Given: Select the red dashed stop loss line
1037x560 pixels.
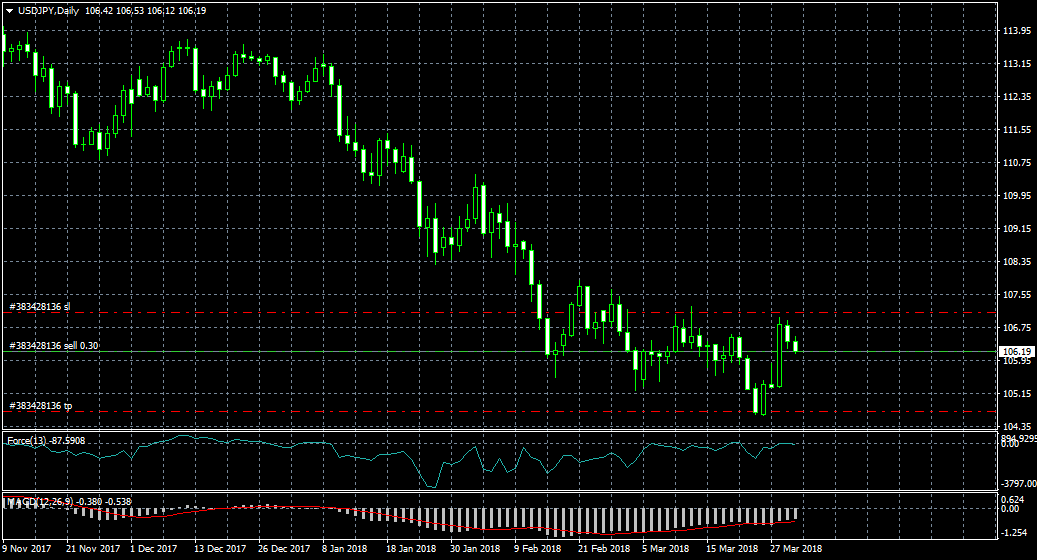Looking at the screenshot, I should (500, 312).
